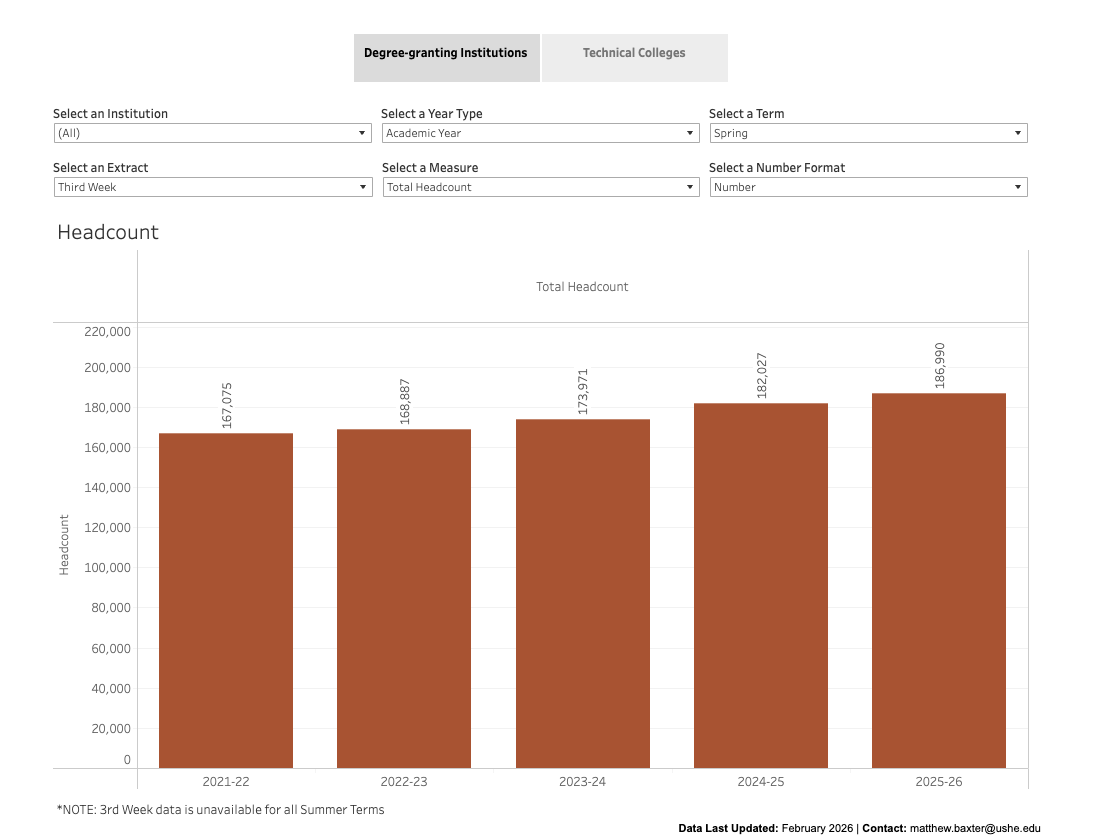Screen dimensions: 1103x840
Task: Click the 2025-26 x-axis label
Action: pyautogui.click(x=939, y=781)
